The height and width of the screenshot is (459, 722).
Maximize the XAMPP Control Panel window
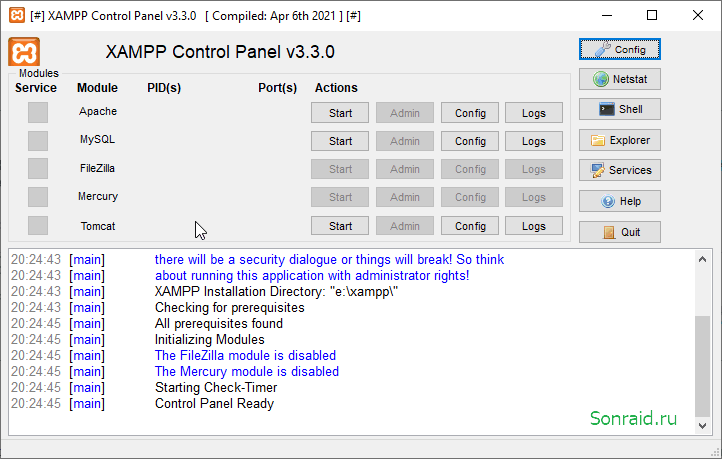pyautogui.click(x=652, y=15)
